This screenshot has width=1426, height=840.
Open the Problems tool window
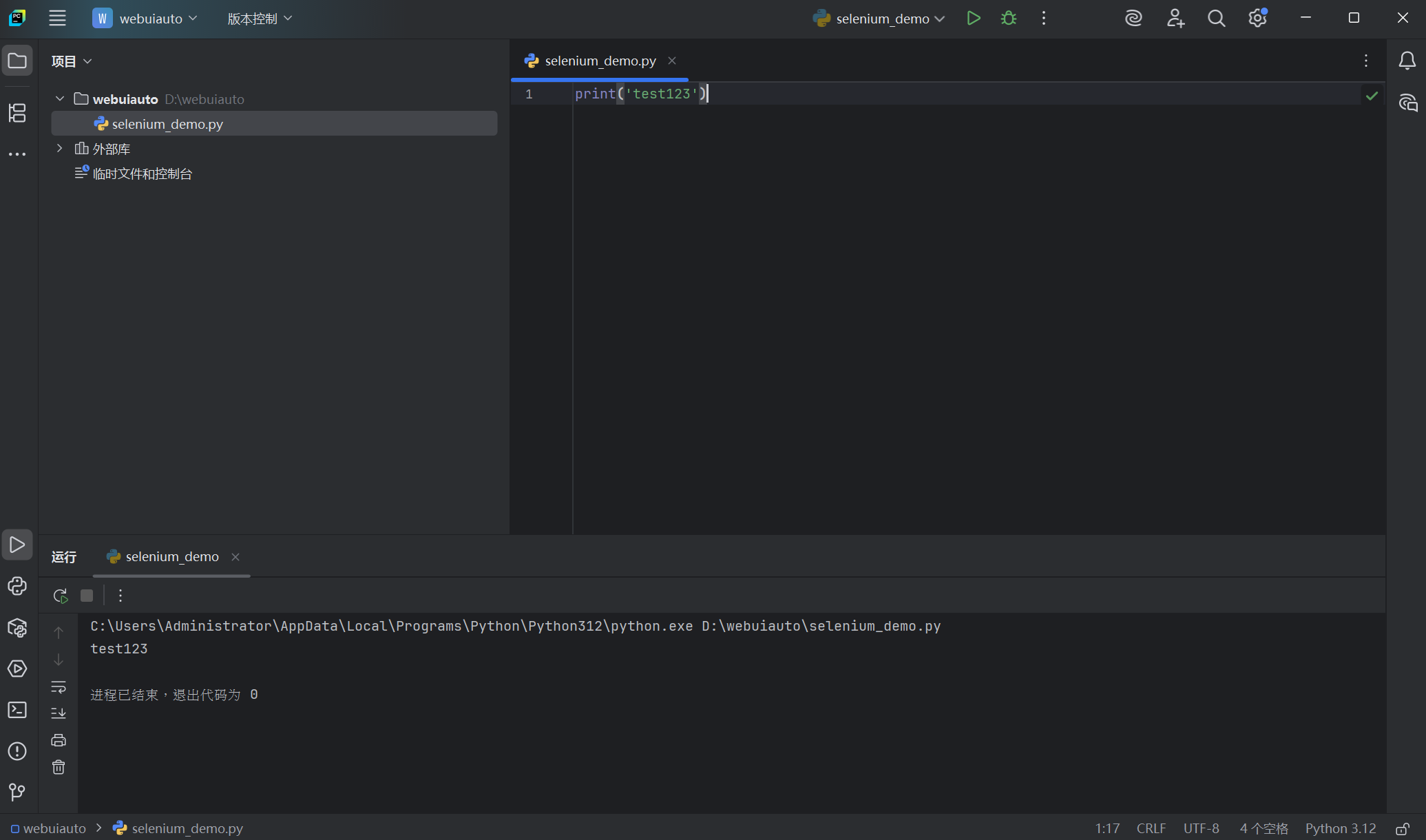click(17, 752)
